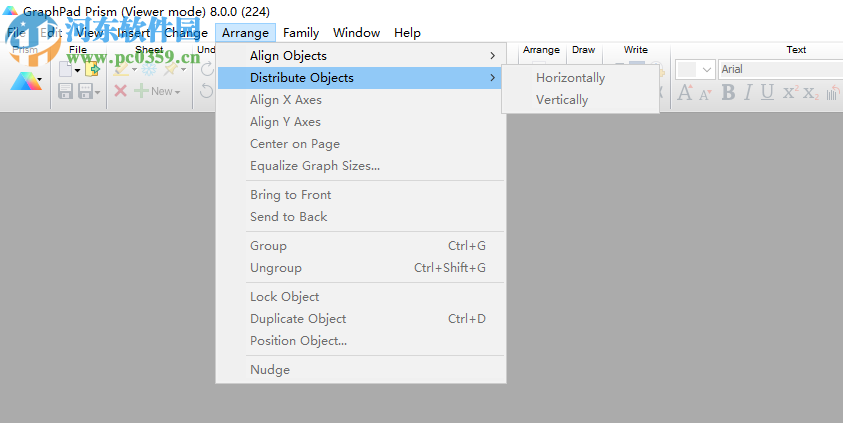Click the Bold text icon
This screenshot has width=843, height=423.
pos(728,93)
